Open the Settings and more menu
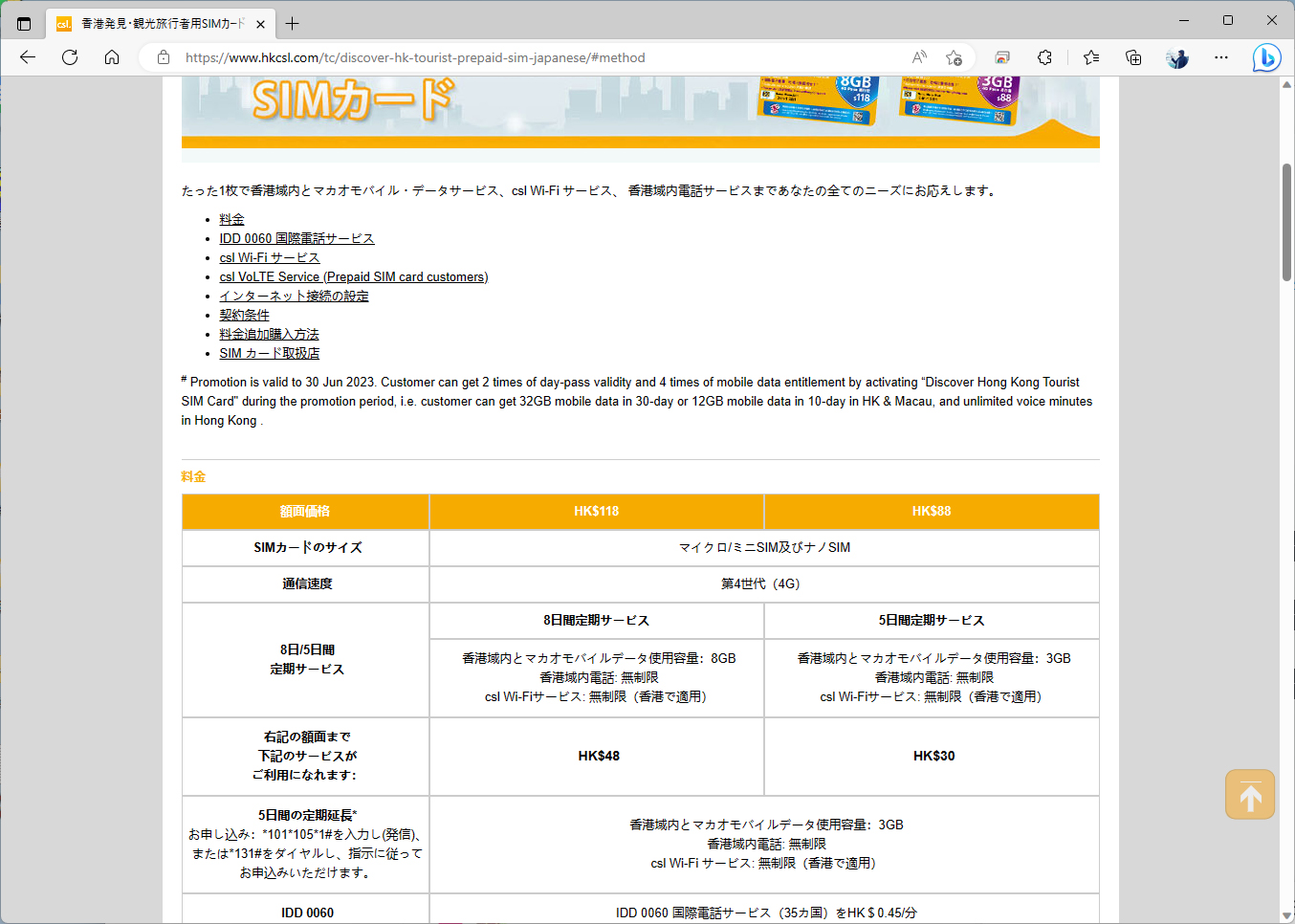1295x924 pixels. (x=1221, y=57)
